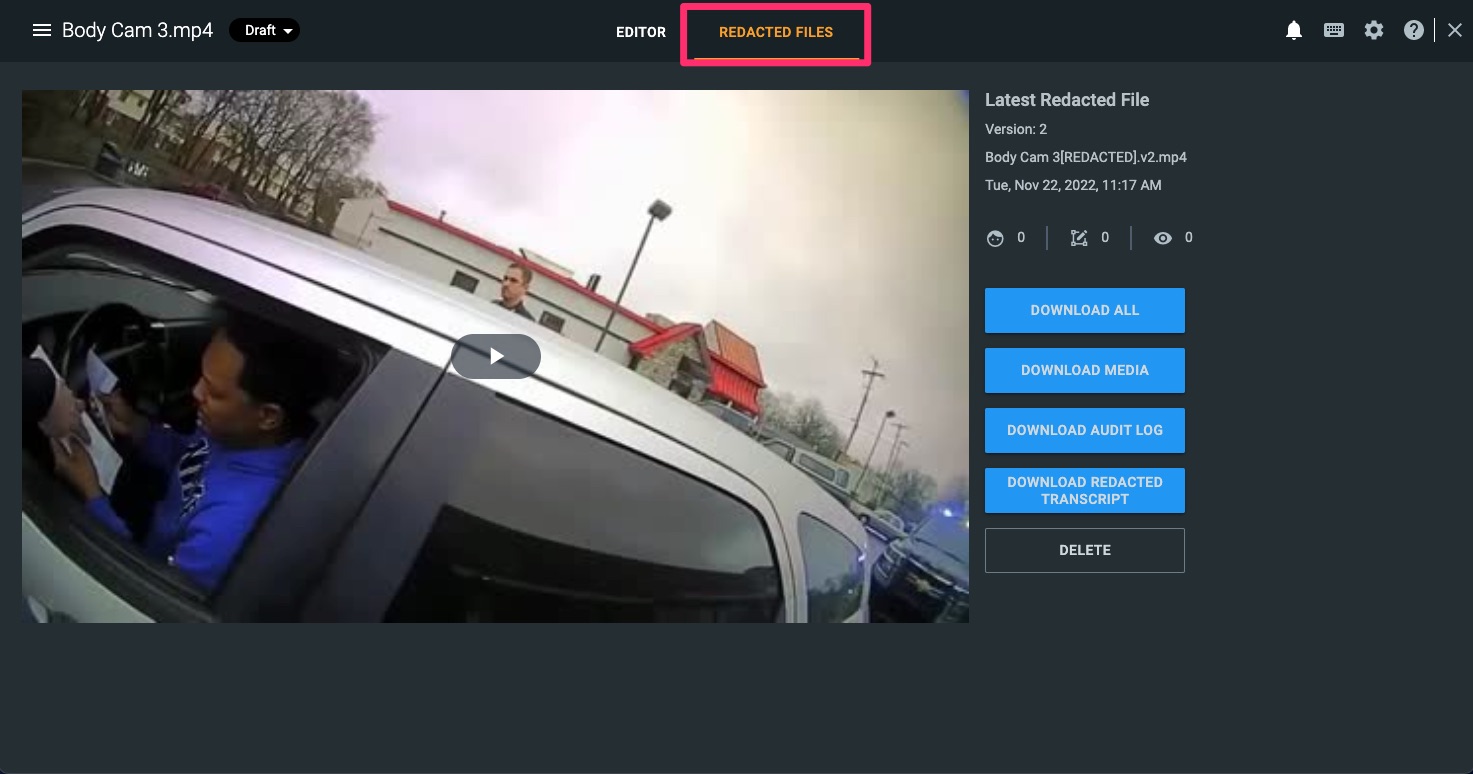The height and width of the screenshot is (774, 1473).
Task: Select the filename Body Cam 3[REDACTED].v2.mp4
Action: (x=1086, y=157)
